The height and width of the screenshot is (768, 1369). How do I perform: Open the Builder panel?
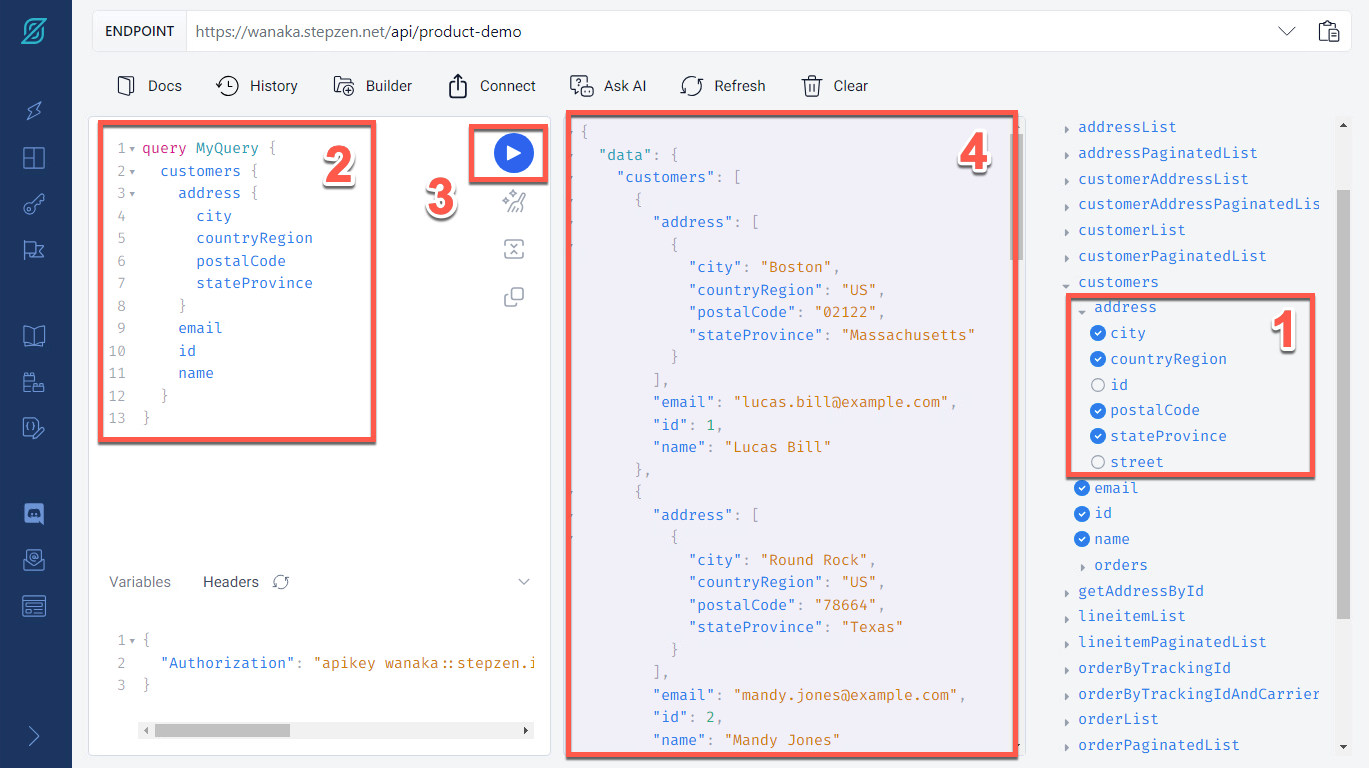(x=373, y=86)
